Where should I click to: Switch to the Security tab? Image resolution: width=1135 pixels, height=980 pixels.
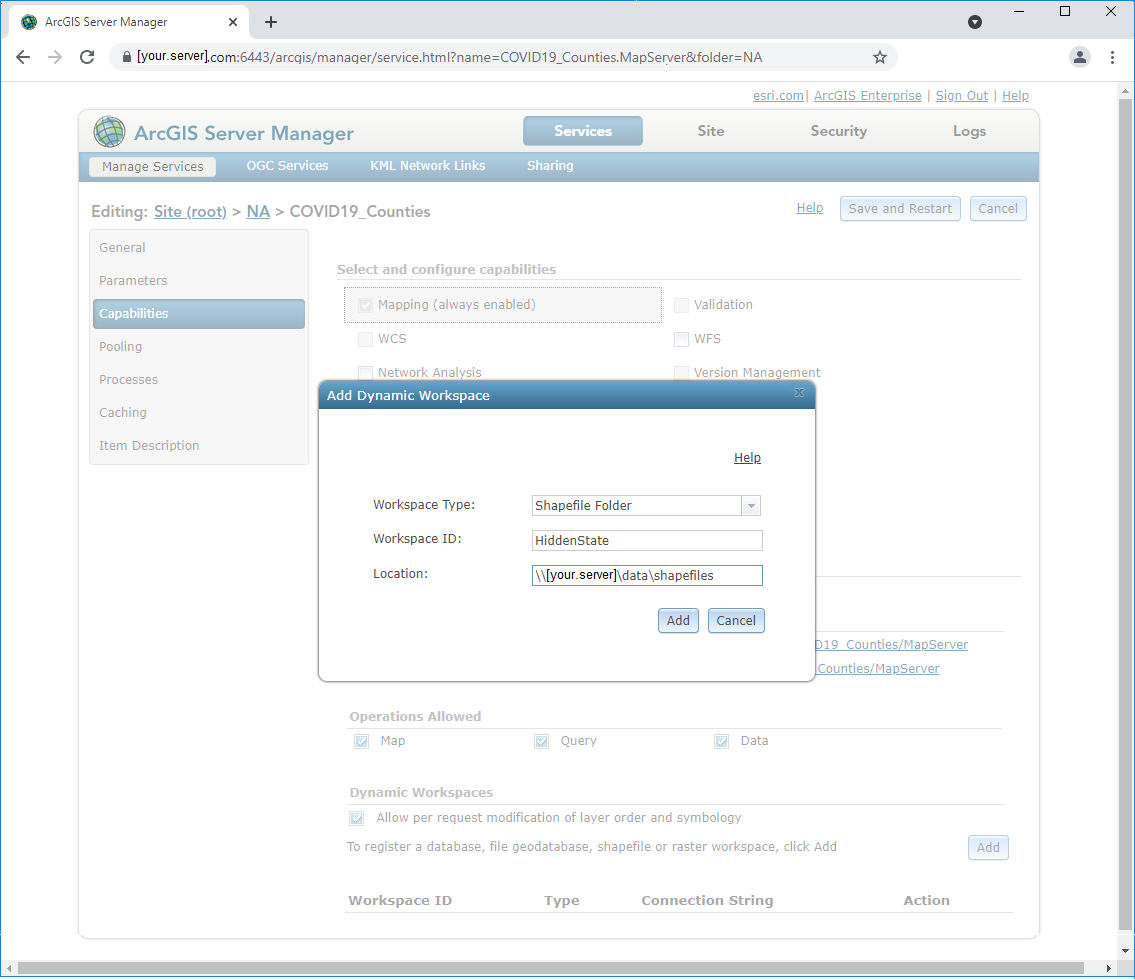[838, 131]
